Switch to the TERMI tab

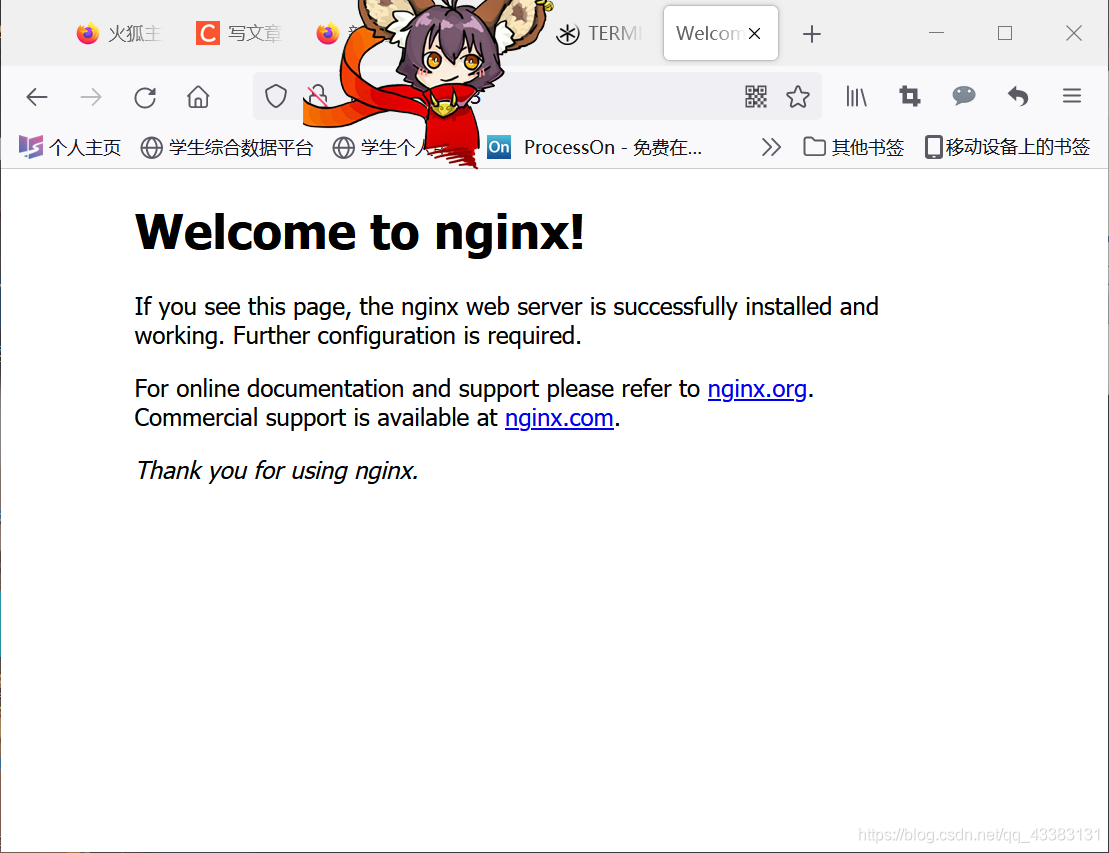(x=600, y=33)
